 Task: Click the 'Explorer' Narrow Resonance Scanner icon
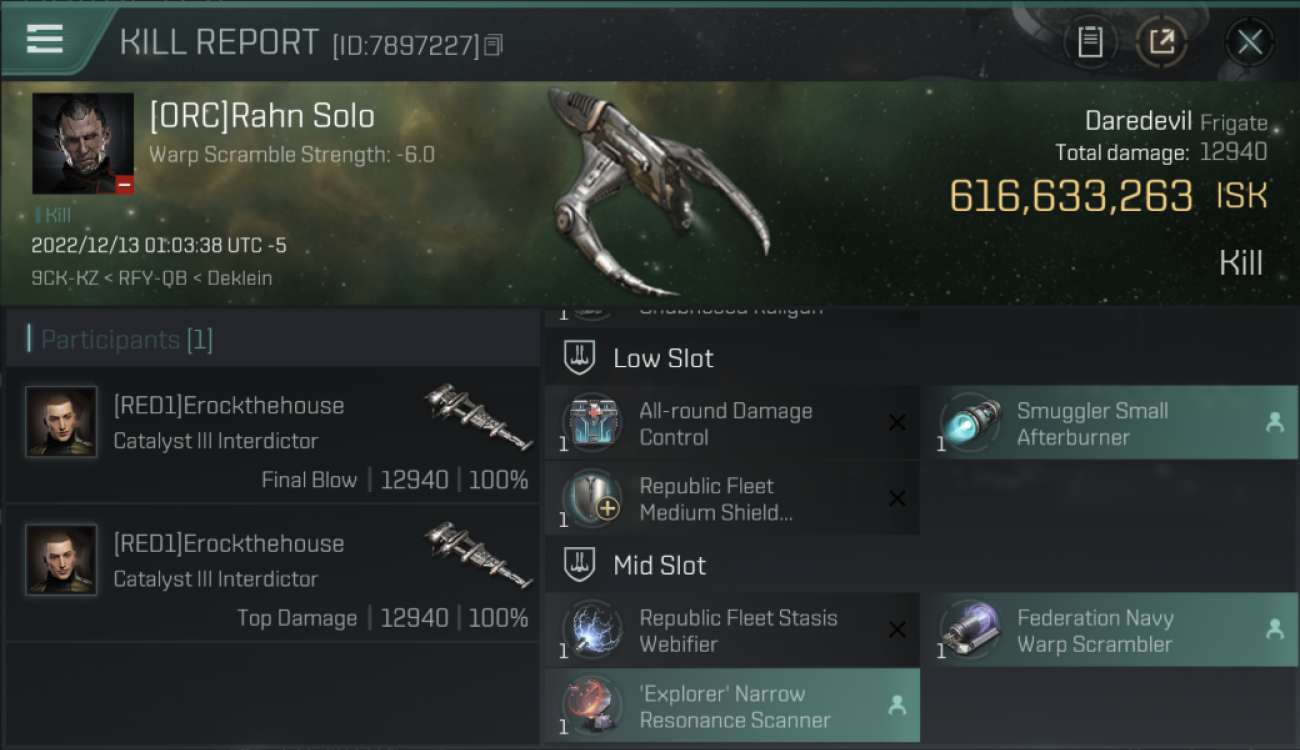click(x=592, y=706)
